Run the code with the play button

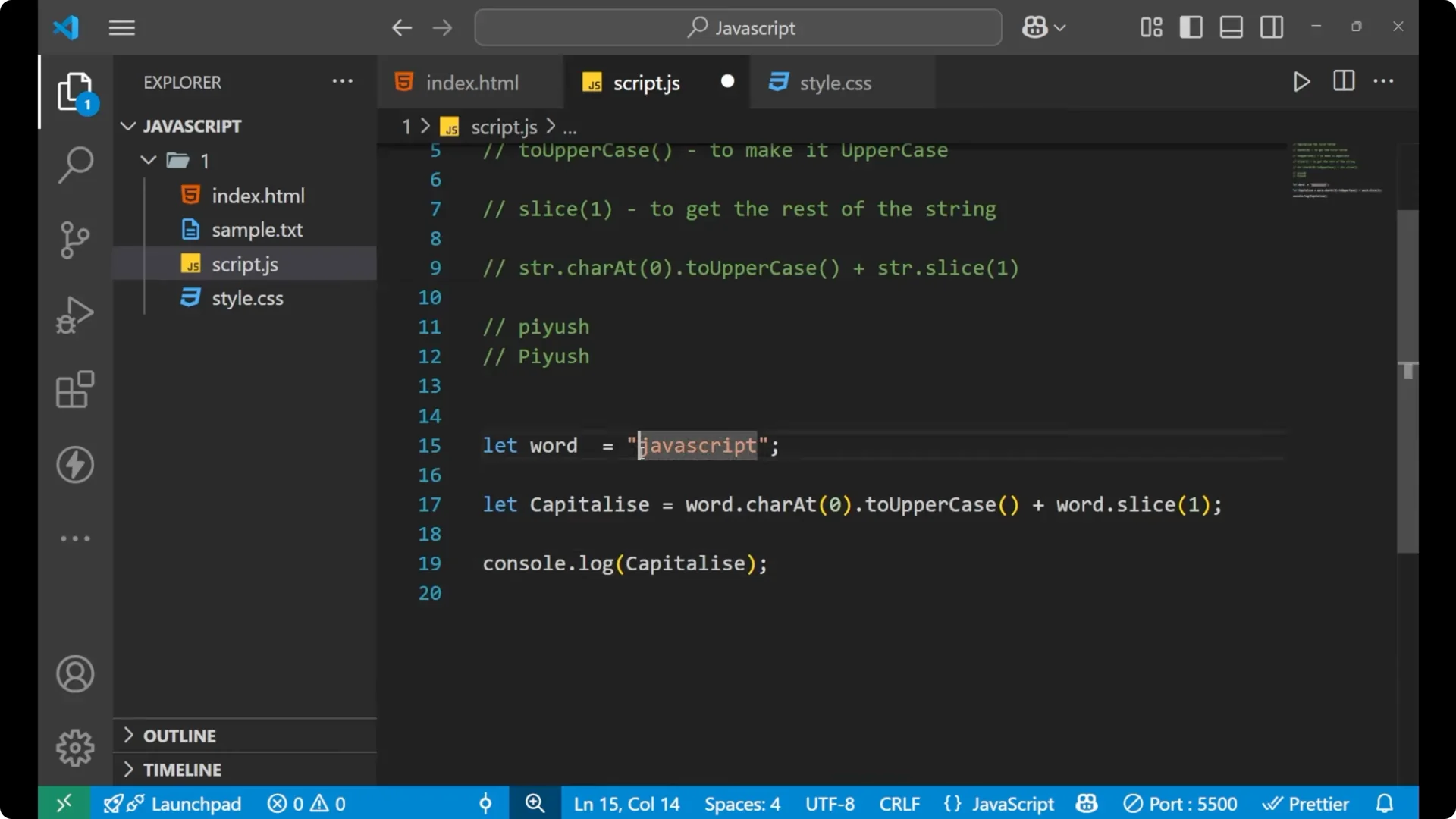tap(1301, 82)
